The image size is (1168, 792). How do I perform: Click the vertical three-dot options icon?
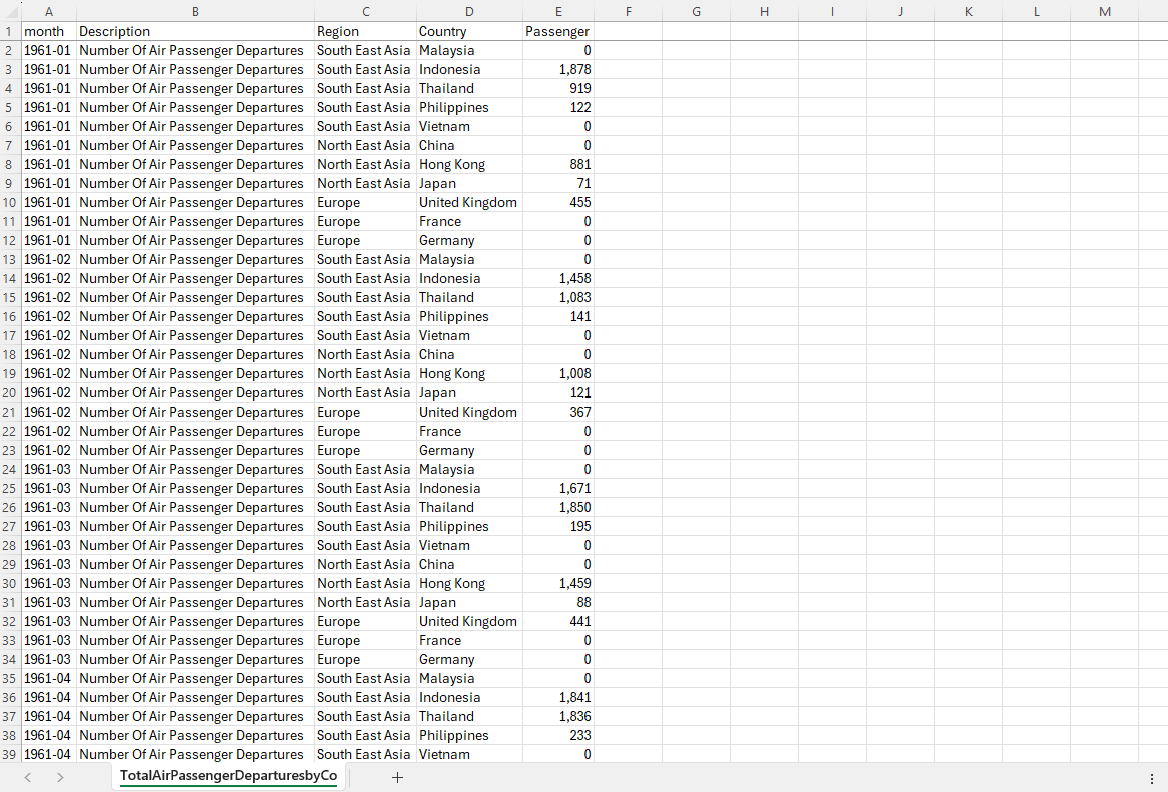click(x=1151, y=777)
